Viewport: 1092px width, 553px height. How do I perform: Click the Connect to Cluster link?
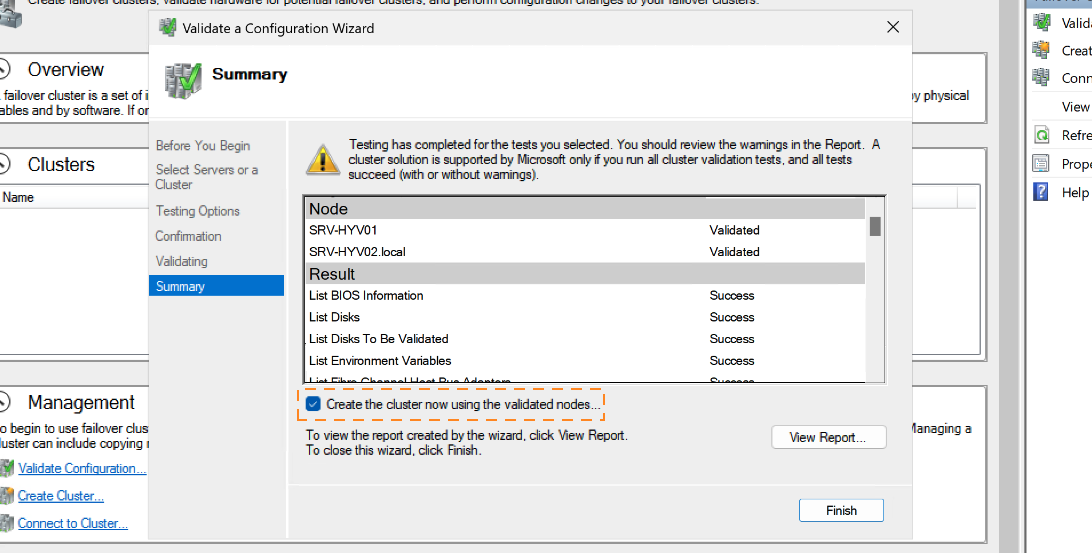point(72,523)
